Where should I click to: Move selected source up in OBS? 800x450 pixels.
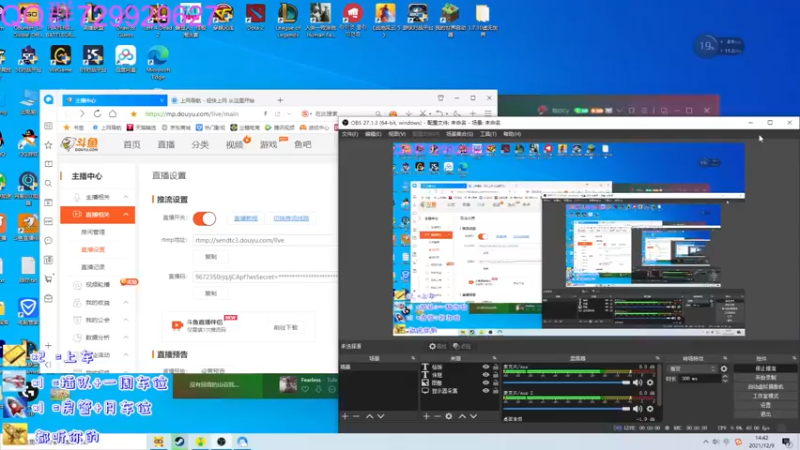[462, 416]
